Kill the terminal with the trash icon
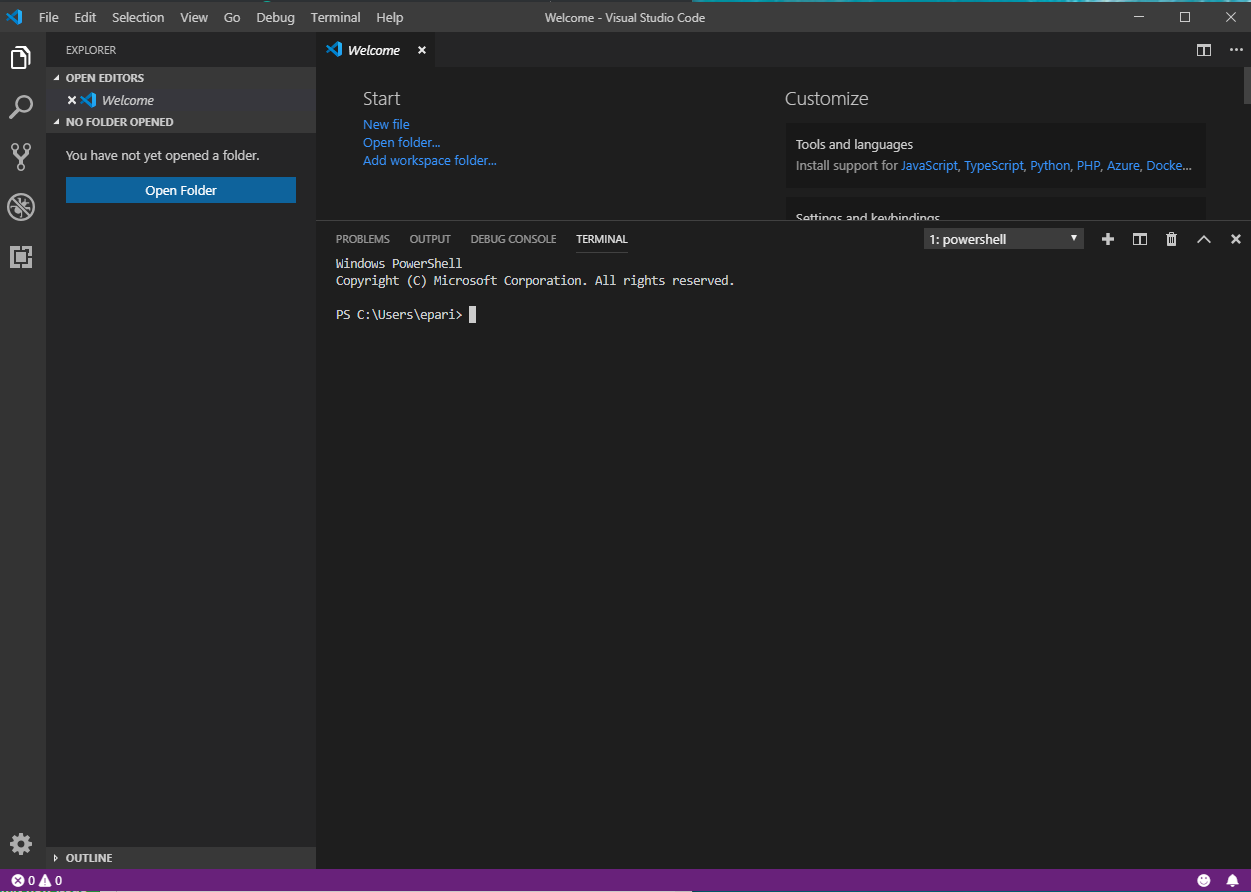1251x892 pixels. click(x=1171, y=239)
